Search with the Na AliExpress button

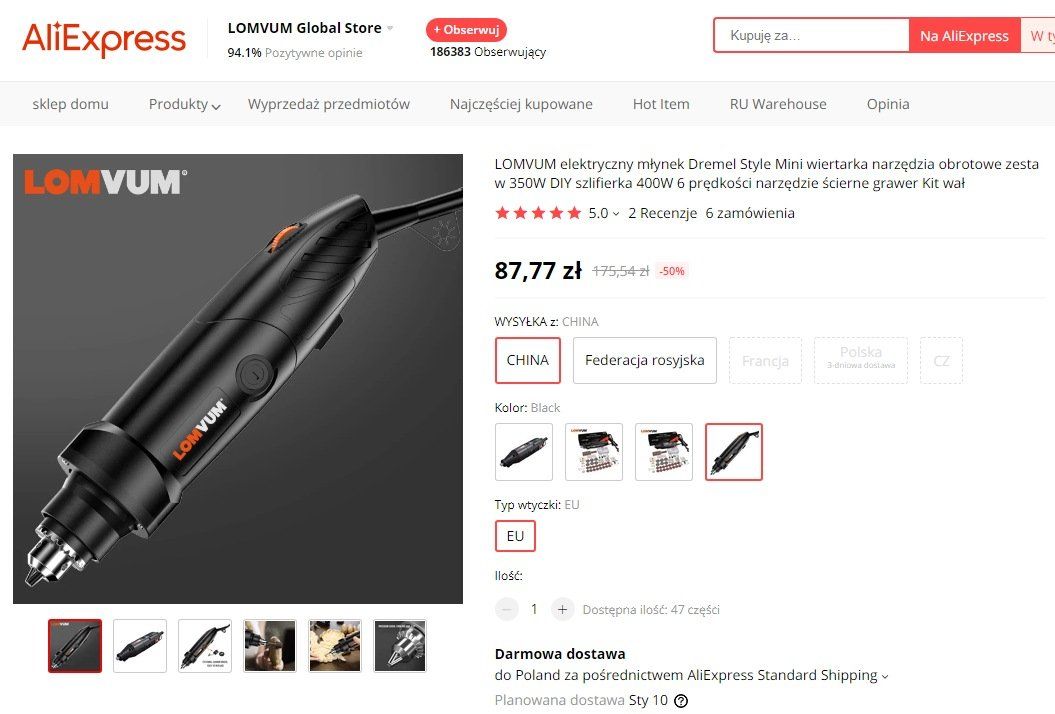coord(964,36)
